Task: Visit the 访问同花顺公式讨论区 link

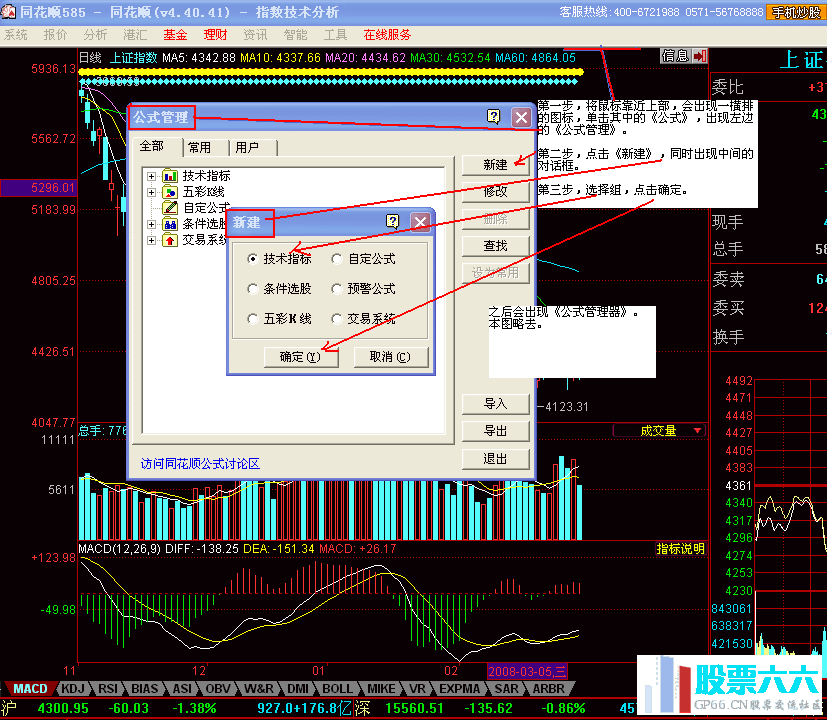Action: point(200,464)
